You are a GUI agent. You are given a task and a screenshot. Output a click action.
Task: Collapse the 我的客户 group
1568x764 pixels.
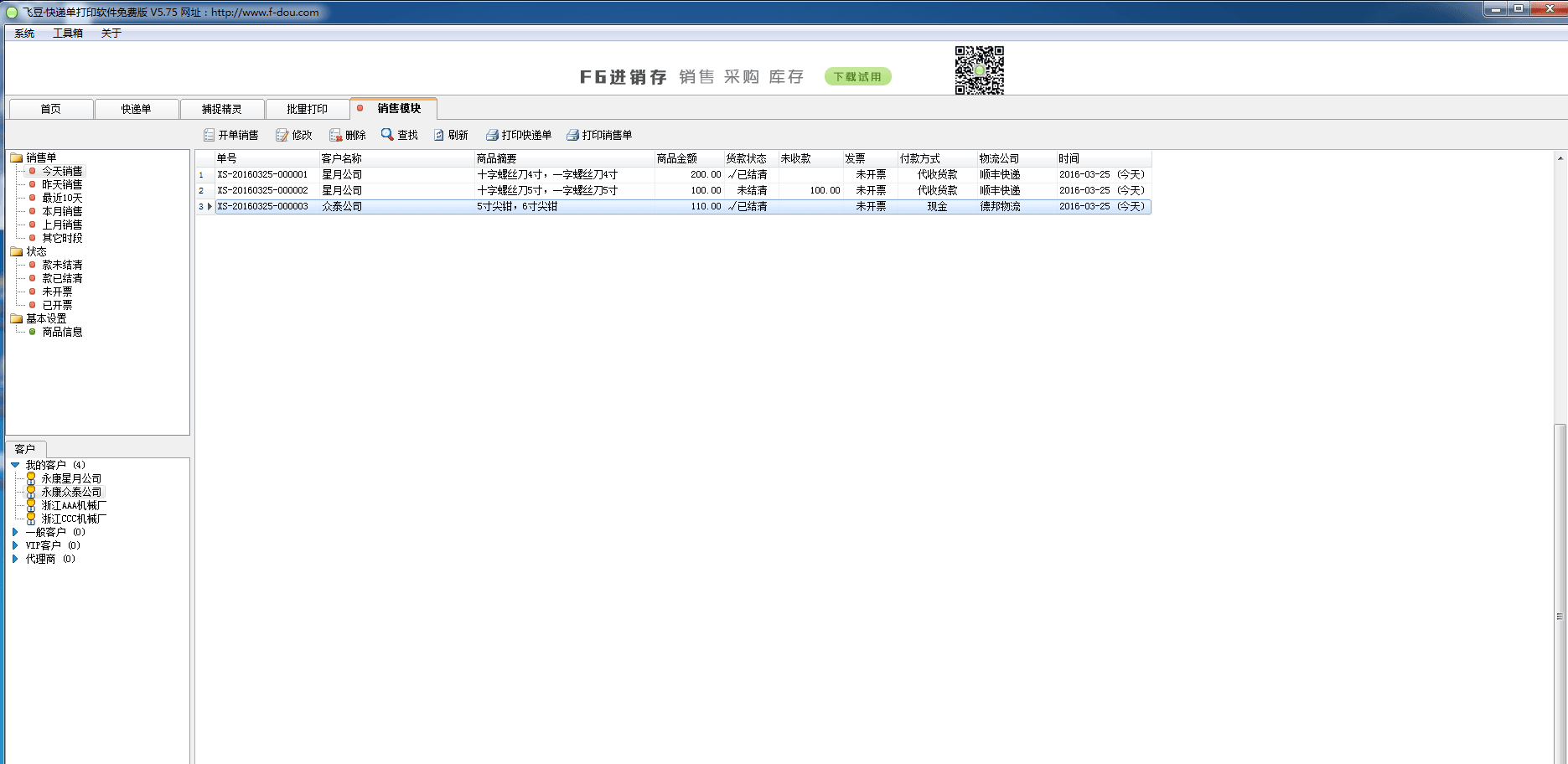pos(15,465)
